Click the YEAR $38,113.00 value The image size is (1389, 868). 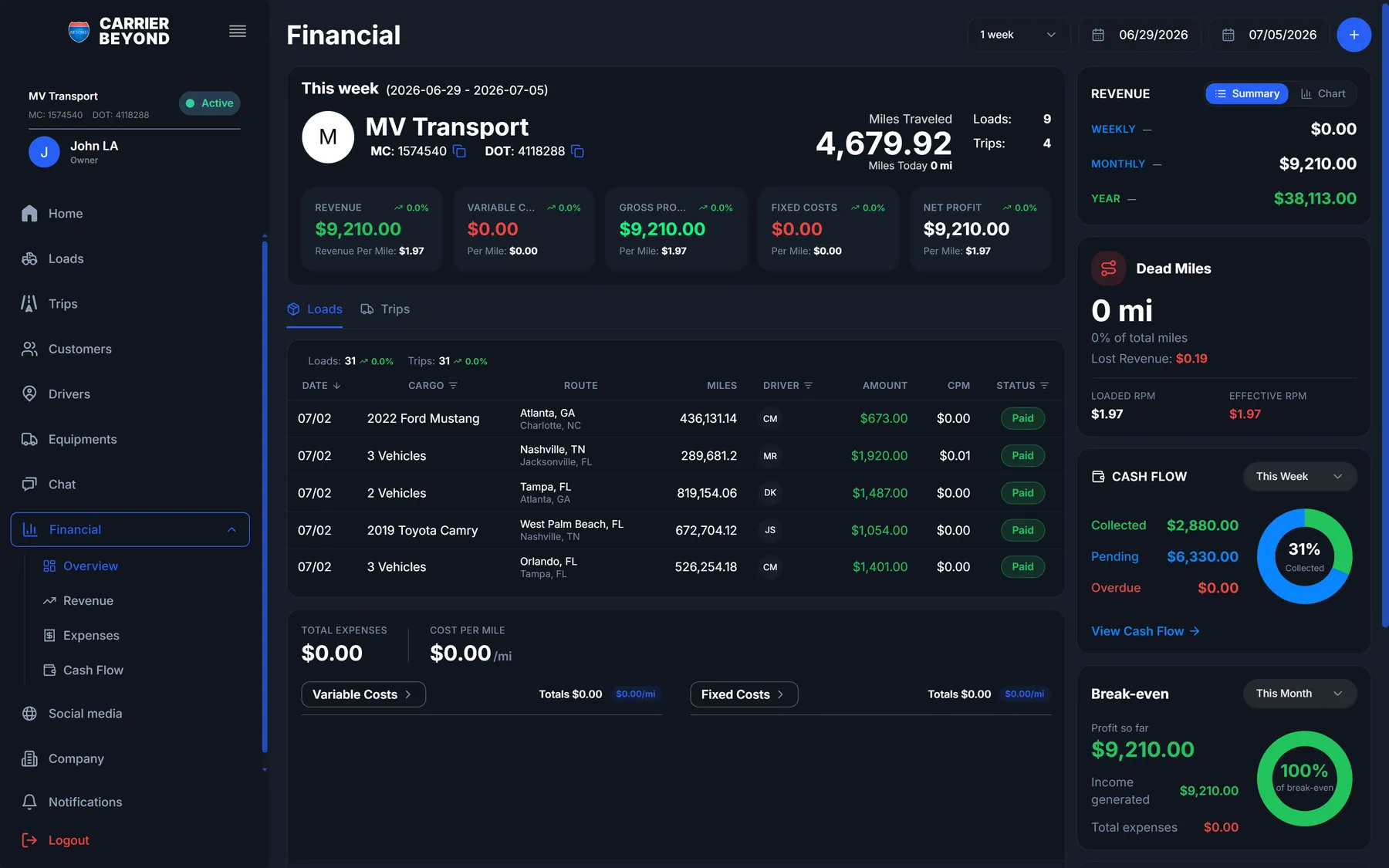[1315, 198]
